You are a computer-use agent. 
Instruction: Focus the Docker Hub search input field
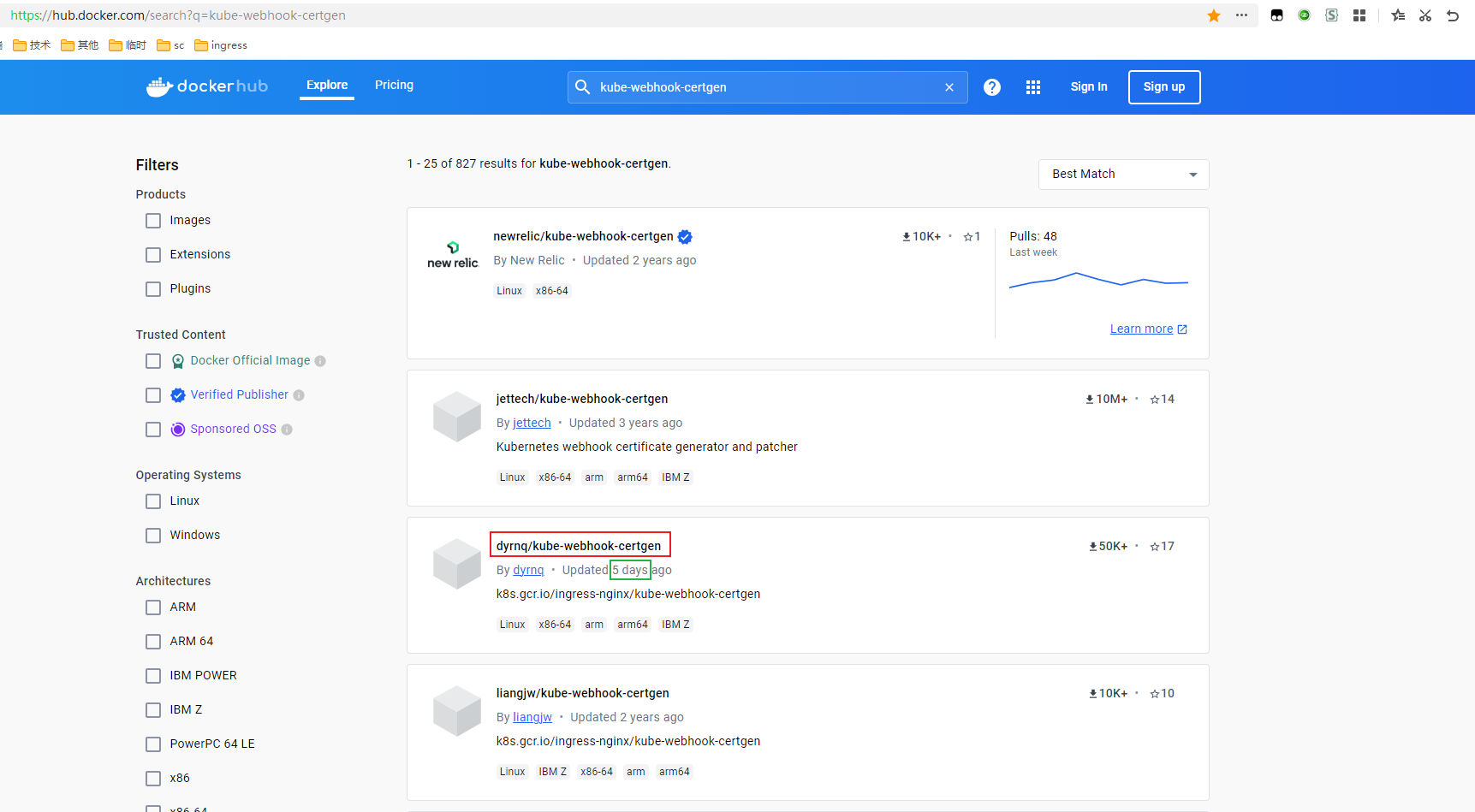click(x=768, y=87)
